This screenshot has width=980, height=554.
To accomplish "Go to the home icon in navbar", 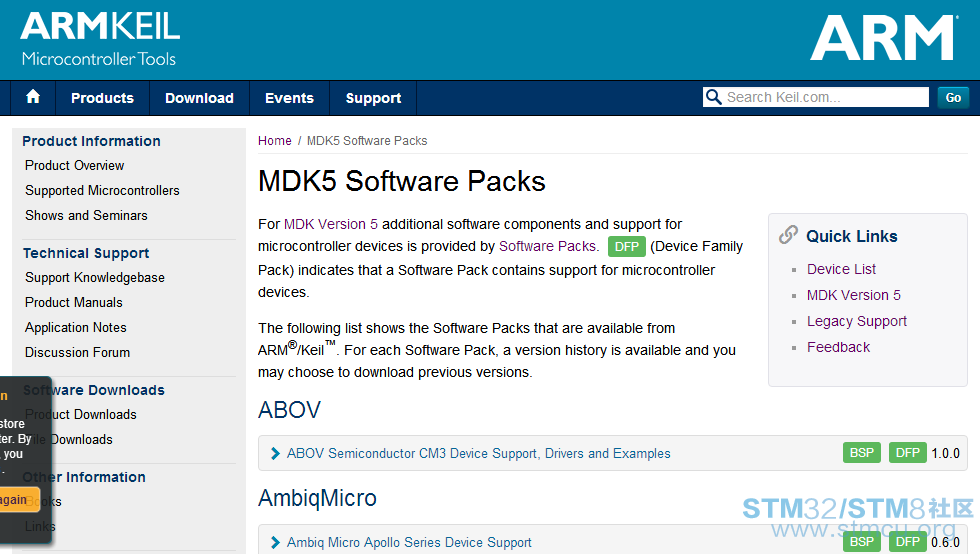I will pos(33,97).
